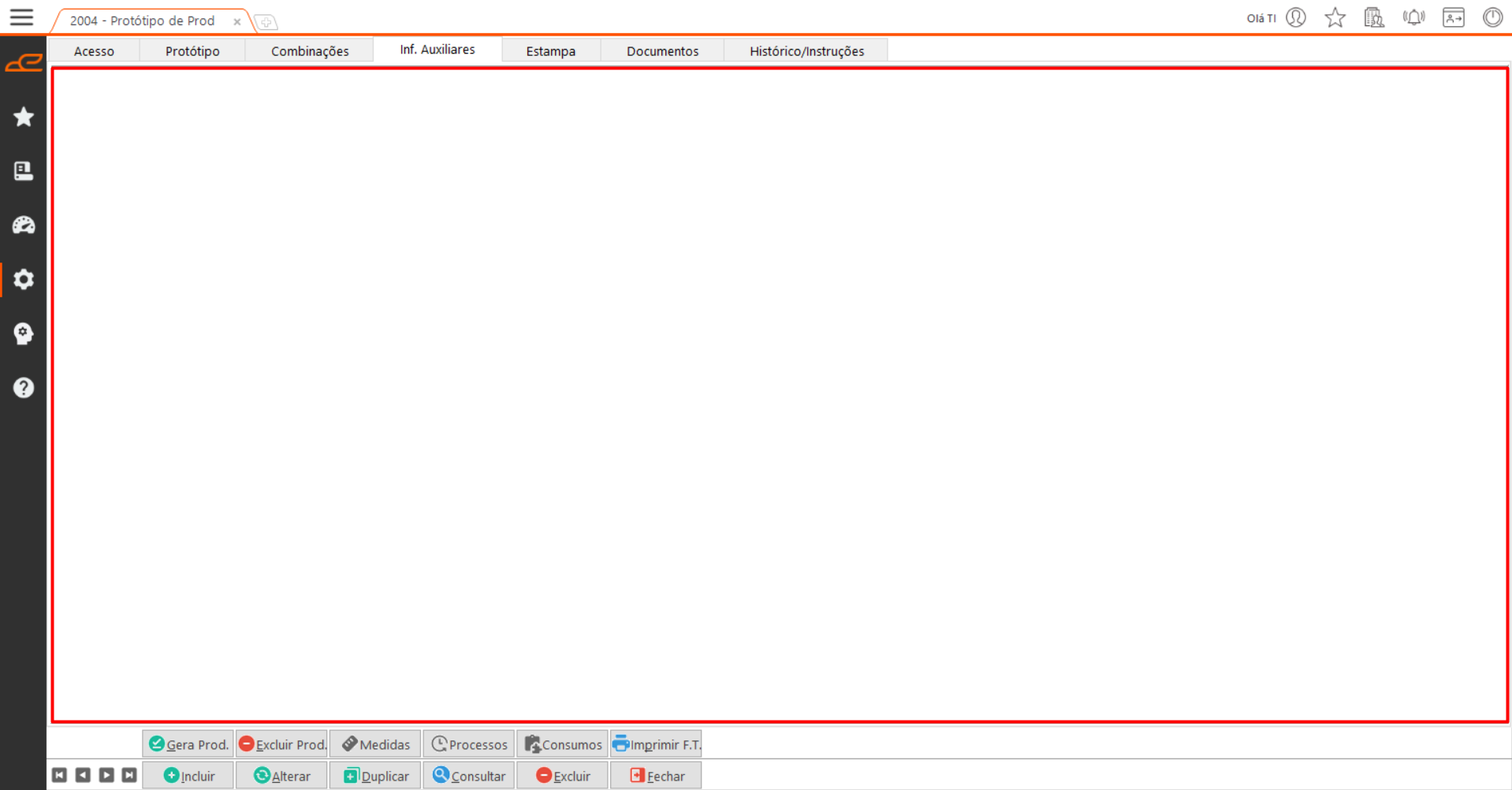Open the dashboard gauge icon in sidebar
1512x790 pixels.
[24, 225]
